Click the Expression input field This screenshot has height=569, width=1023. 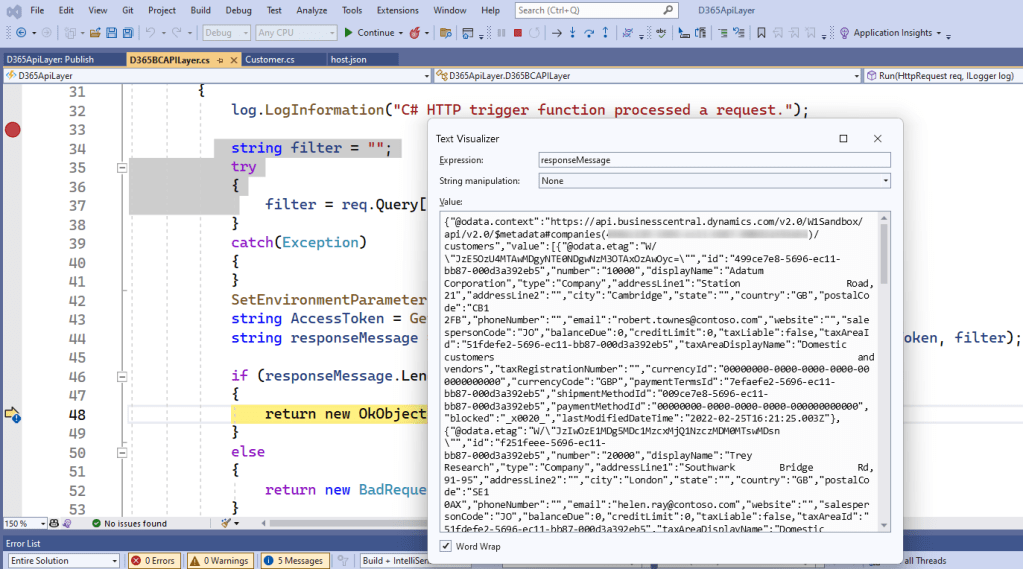714,160
